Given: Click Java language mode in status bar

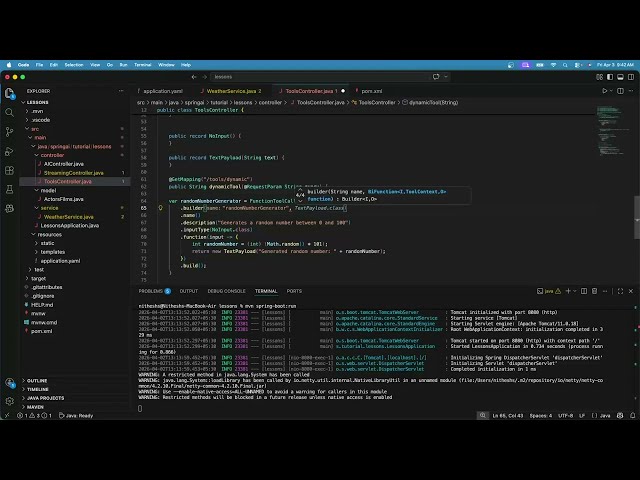Looking at the screenshot, I should pos(605,416).
